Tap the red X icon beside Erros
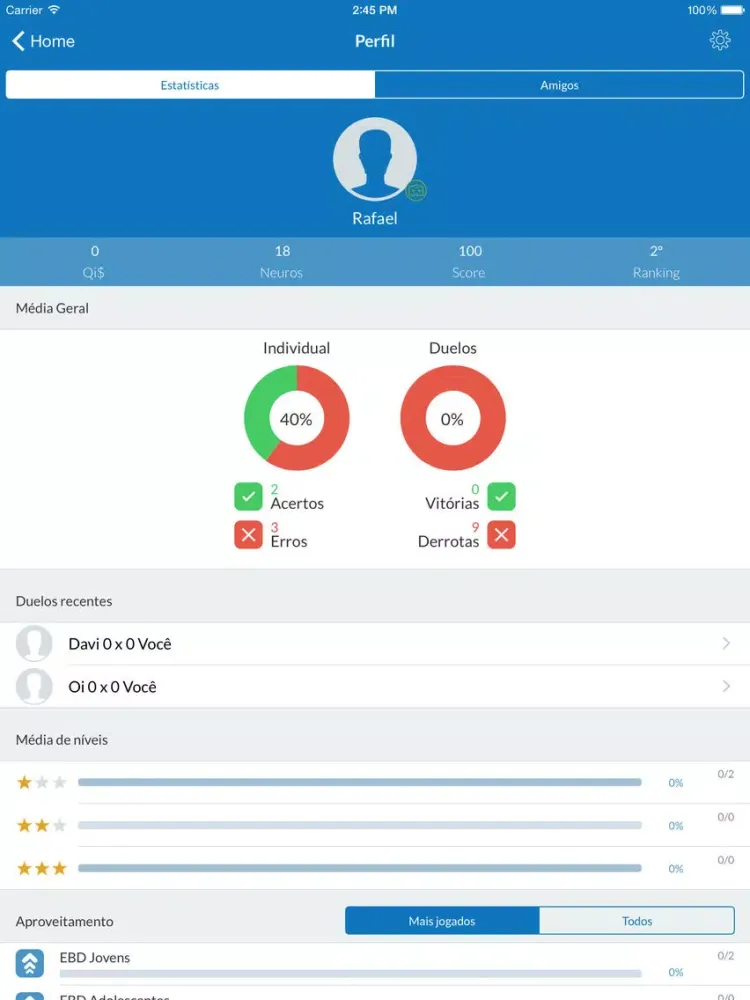The width and height of the screenshot is (750, 1000). pos(248,535)
